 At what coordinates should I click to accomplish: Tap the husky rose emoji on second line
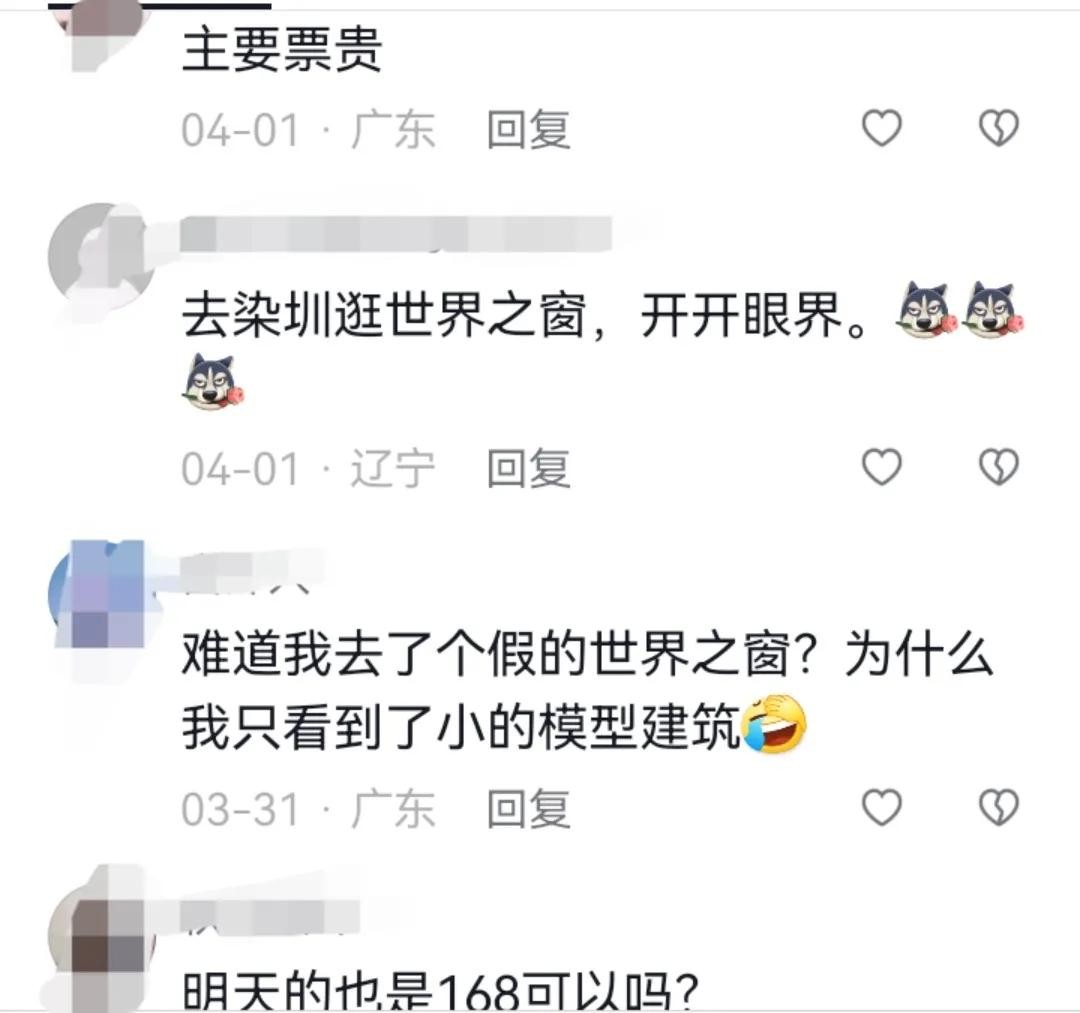213,382
